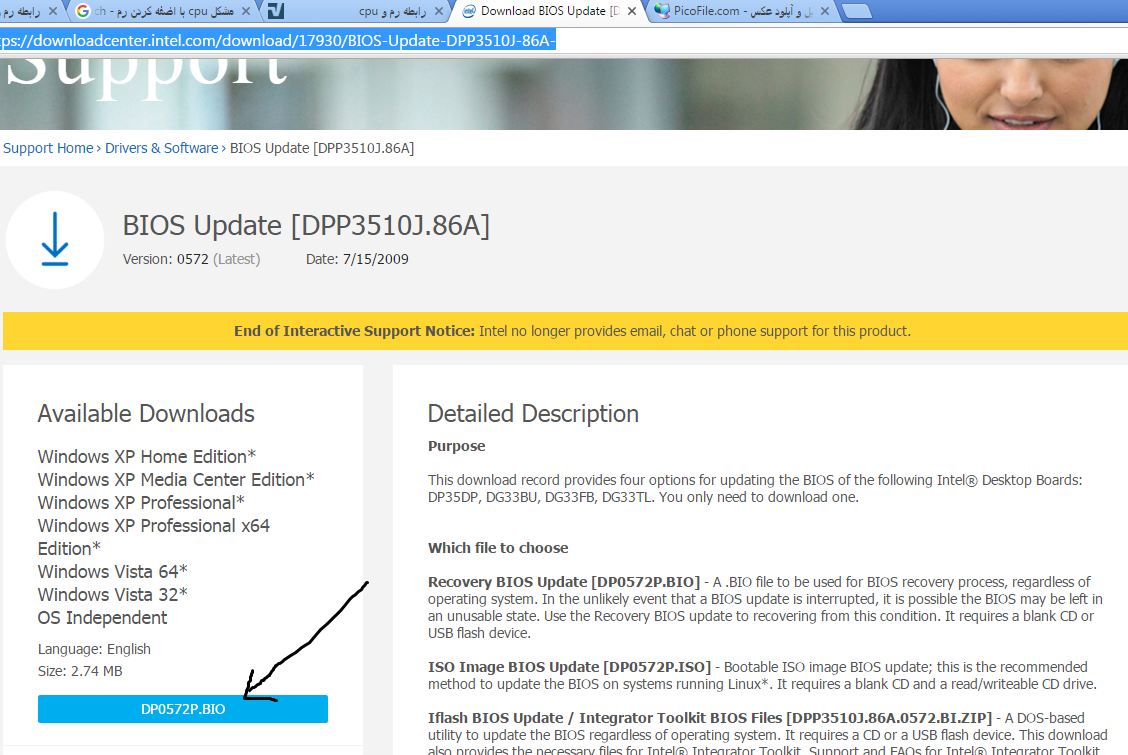1128x755 pixels.
Task: Open Drivers & Software breadcrumb link
Action: [x=161, y=148]
